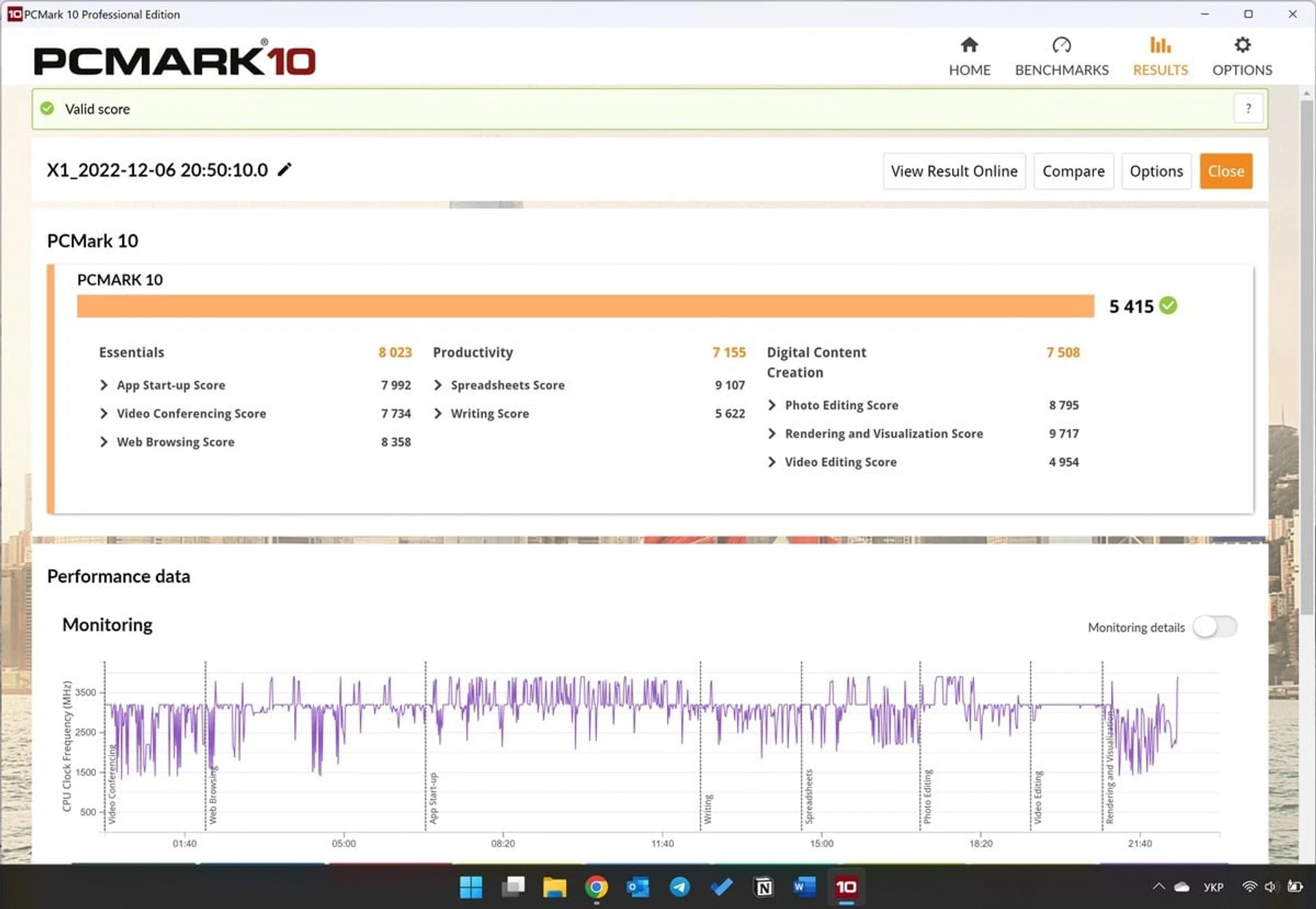
Task: Click the help question mark in Valid score bar
Action: [x=1247, y=108]
